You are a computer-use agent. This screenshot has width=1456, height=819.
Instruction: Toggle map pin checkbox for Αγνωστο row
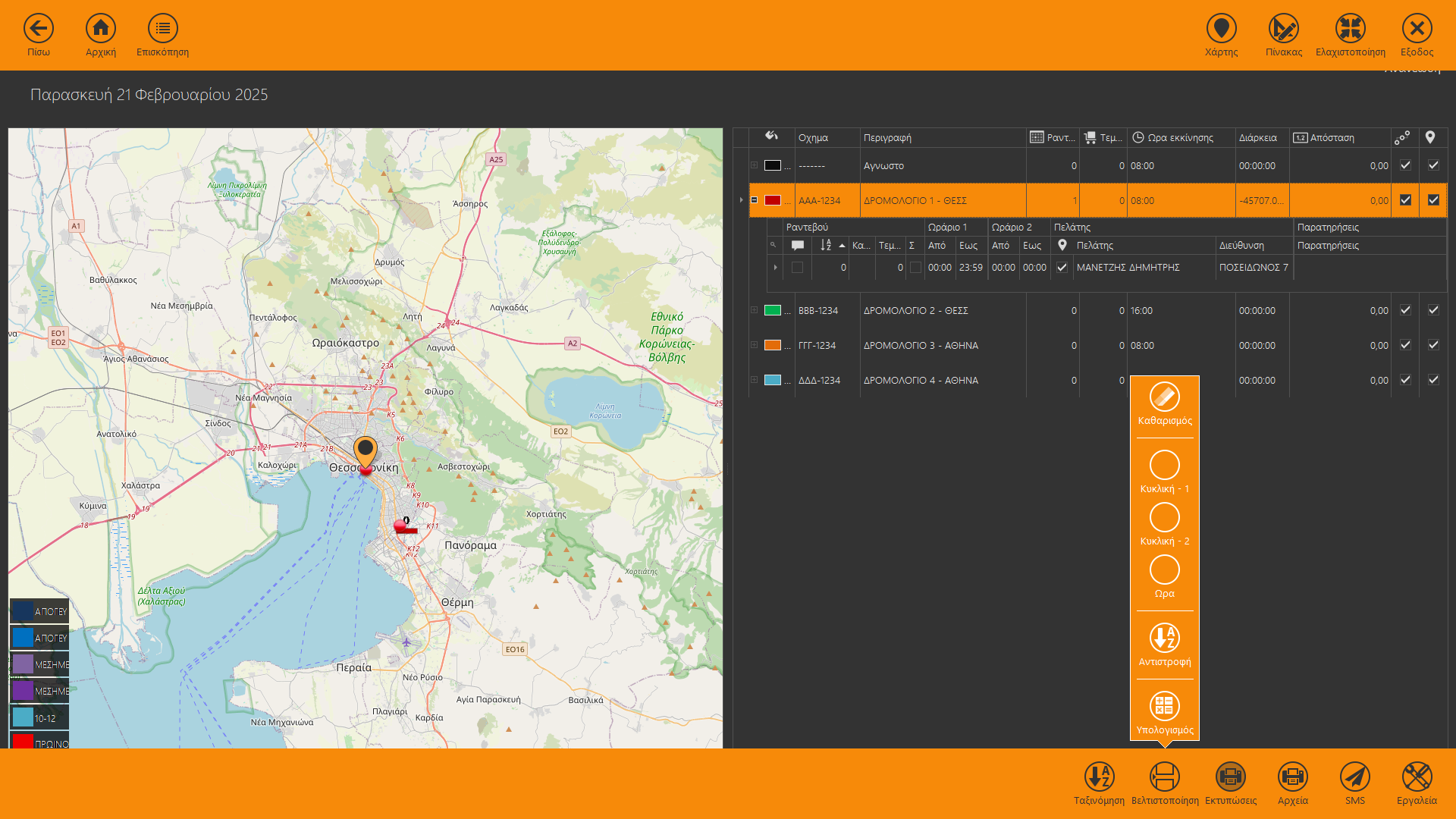tap(1433, 165)
